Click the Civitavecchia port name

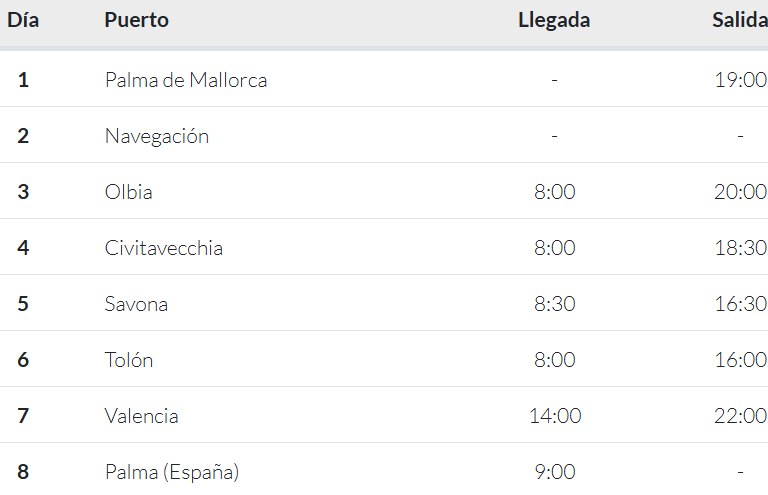click(164, 248)
